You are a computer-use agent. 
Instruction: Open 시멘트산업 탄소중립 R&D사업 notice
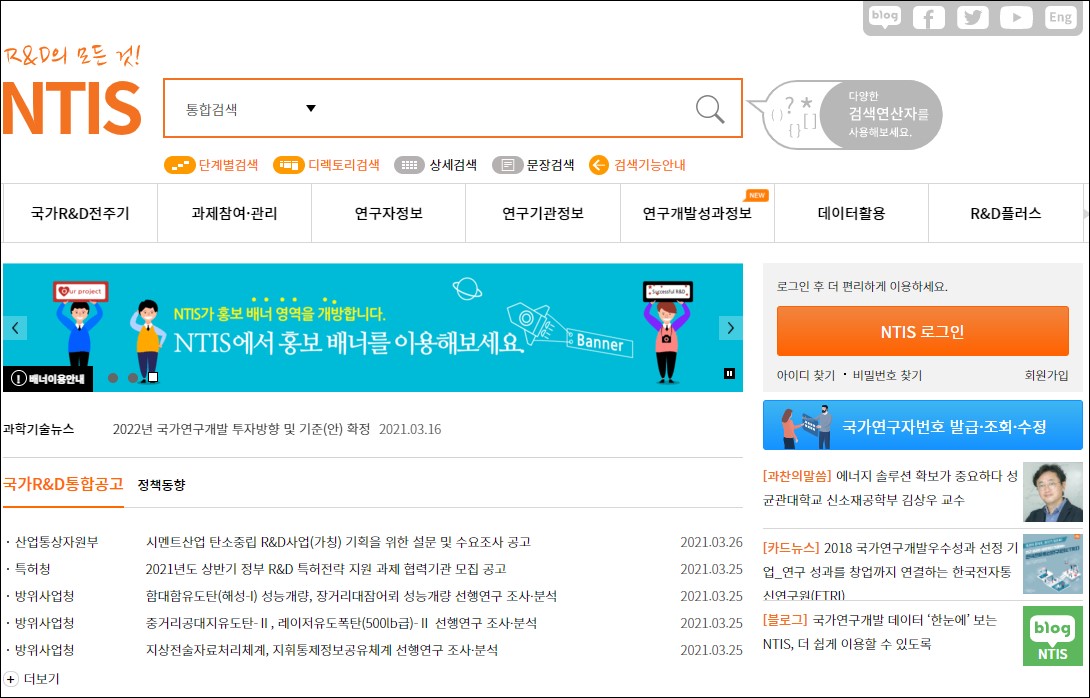tap(338, 542)
